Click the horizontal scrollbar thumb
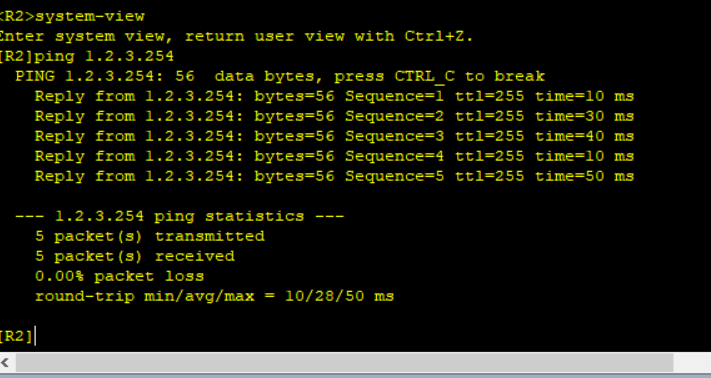The width and height of the screenshot is (711, 378). point(345,363)
